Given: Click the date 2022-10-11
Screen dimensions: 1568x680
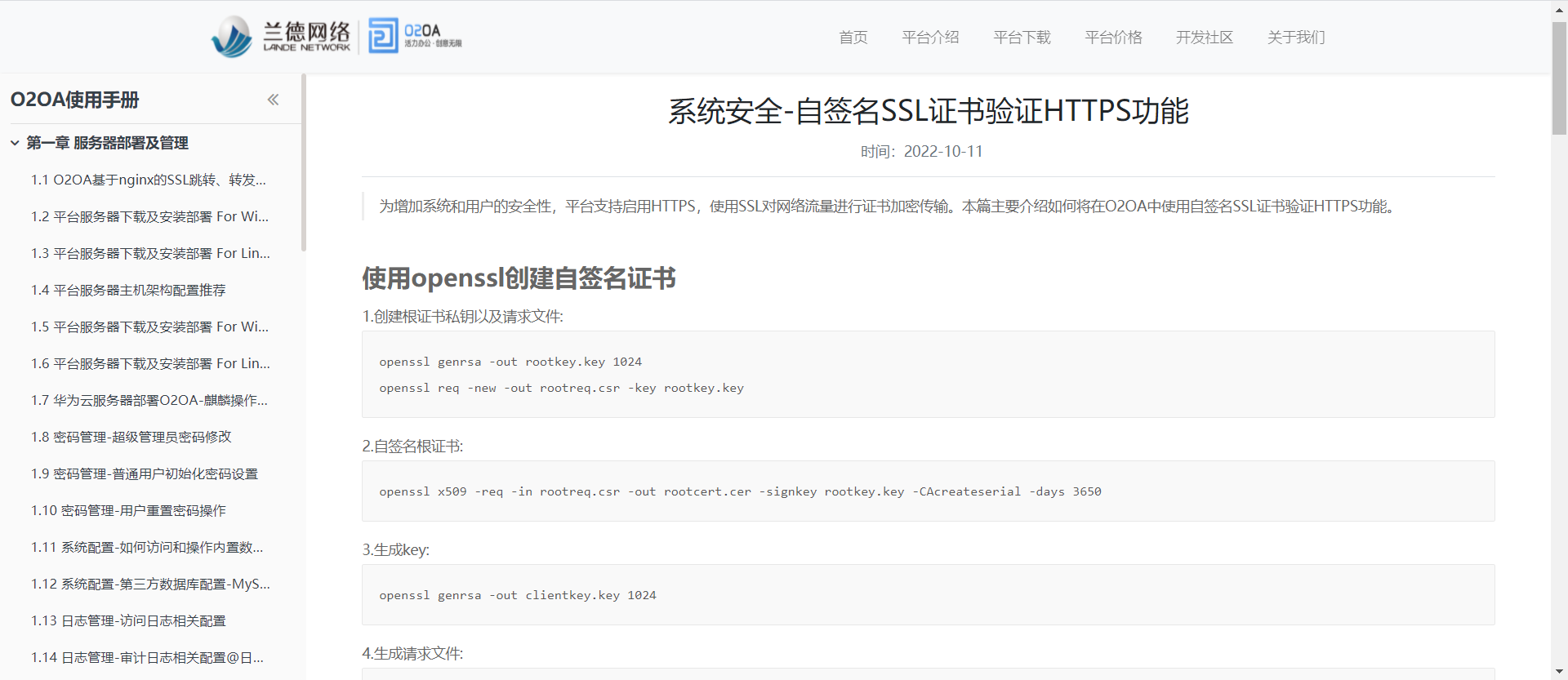Looking at the screenshot, I should coord(943,152).
